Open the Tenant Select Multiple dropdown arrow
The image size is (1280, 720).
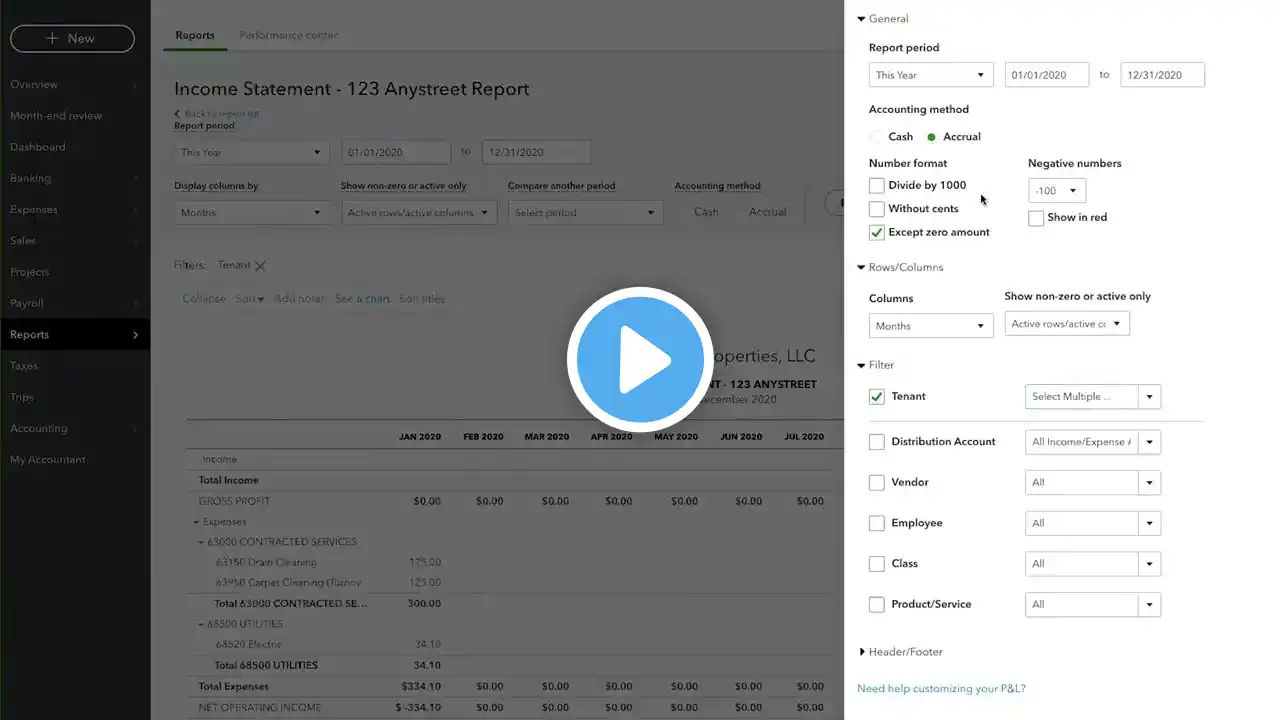point(1149,397)
